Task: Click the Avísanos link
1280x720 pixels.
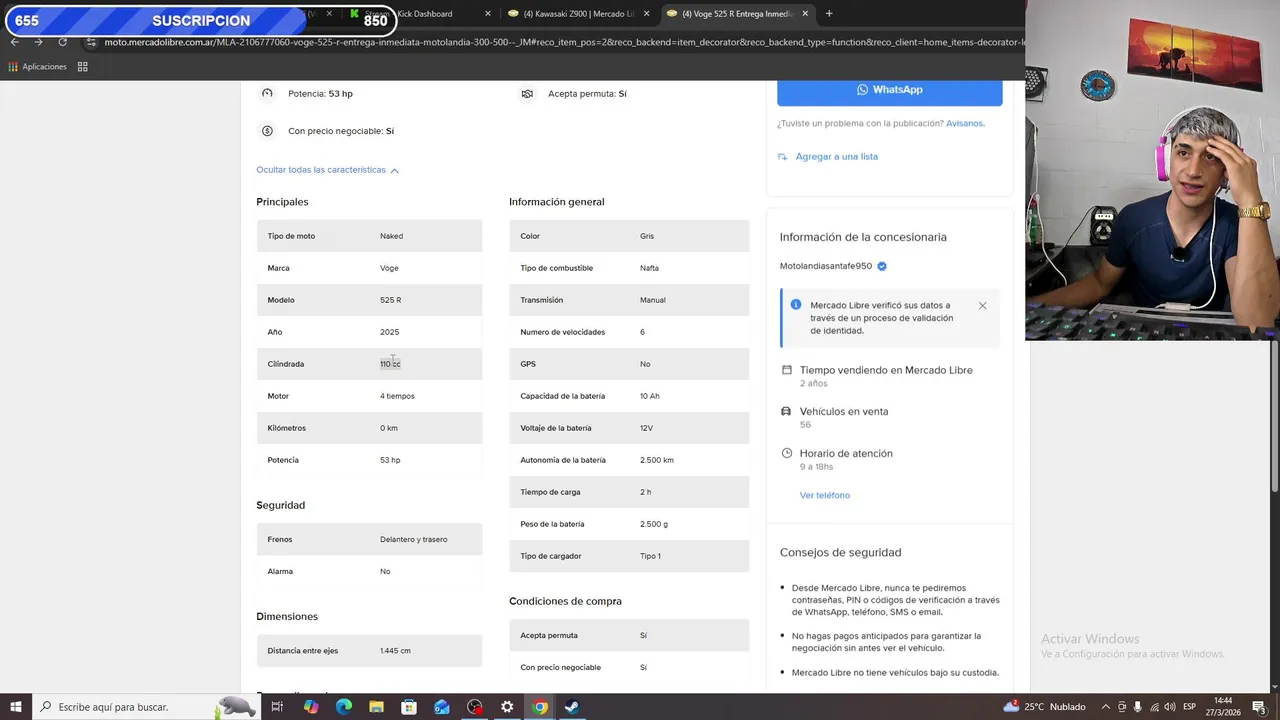Action: coord(965,123)
